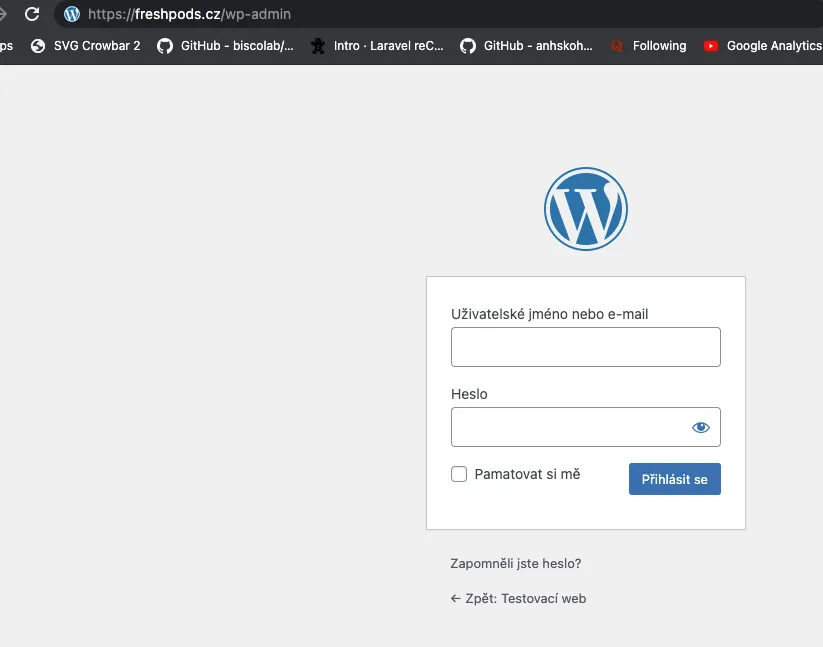Click the GitHub icon of anhskoh bookmark

468,46
